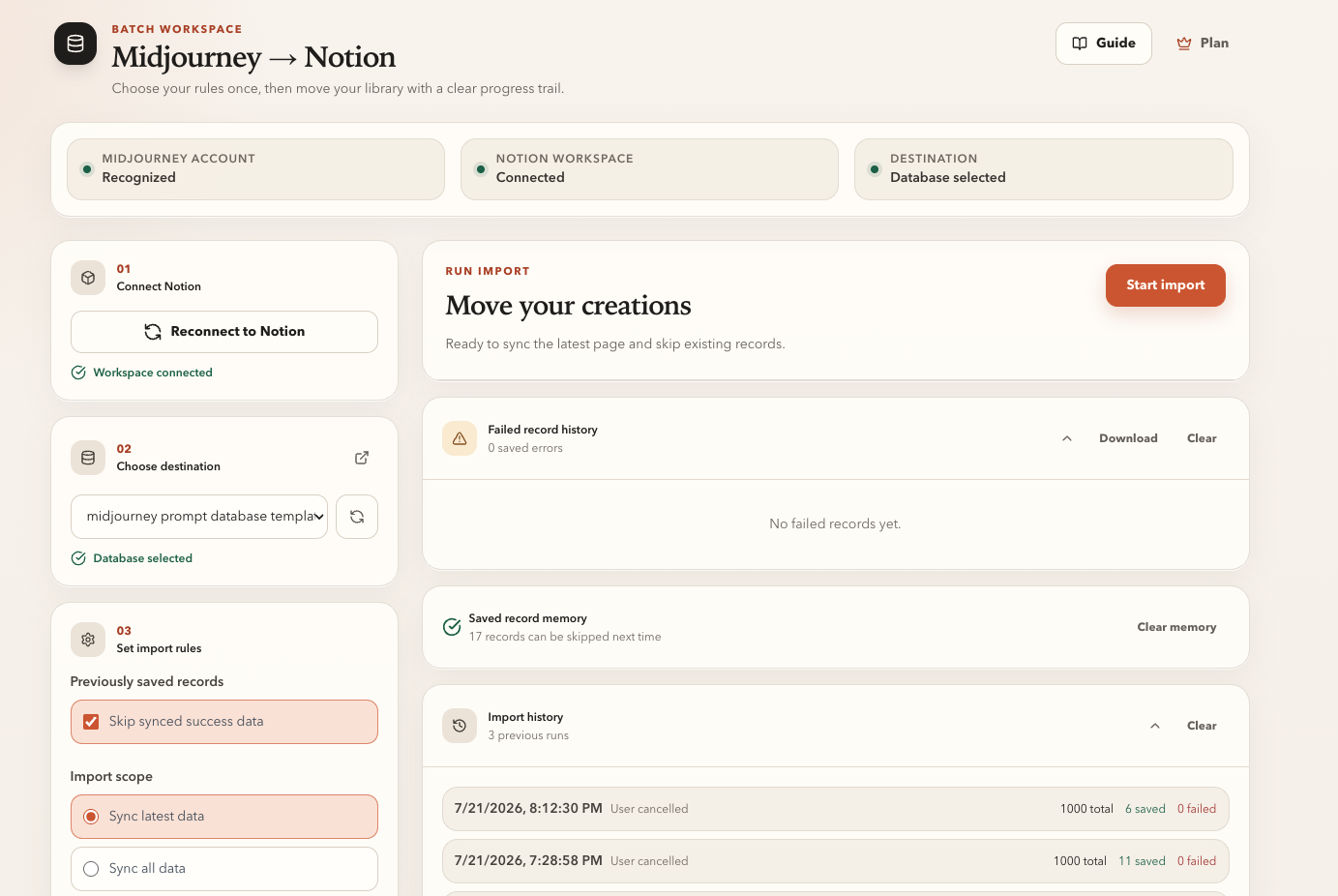Download failed record history
The width and height of the screenshot is (1338, 896).
pos(1128,438)
